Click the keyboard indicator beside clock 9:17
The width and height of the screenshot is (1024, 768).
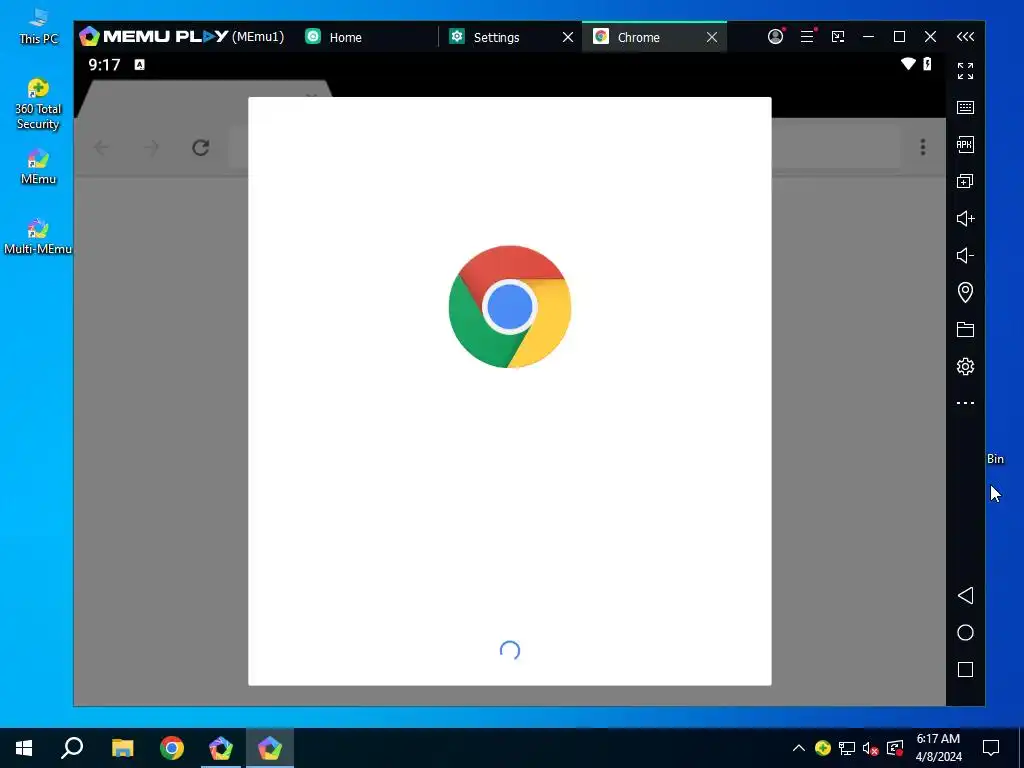(x=139, y=64)
